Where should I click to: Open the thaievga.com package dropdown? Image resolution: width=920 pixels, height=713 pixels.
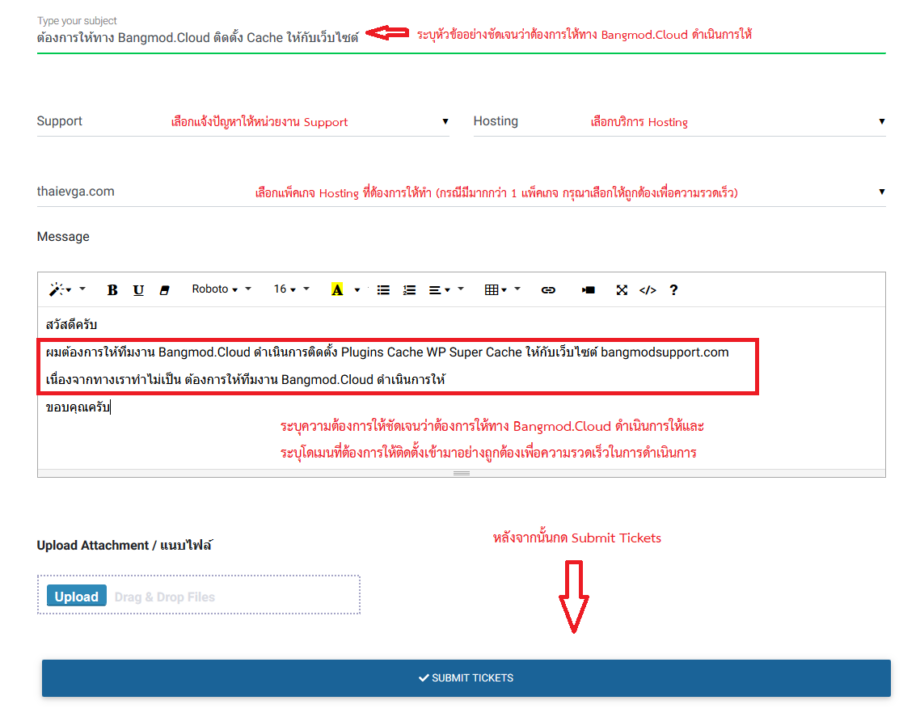tap(461, 192)
